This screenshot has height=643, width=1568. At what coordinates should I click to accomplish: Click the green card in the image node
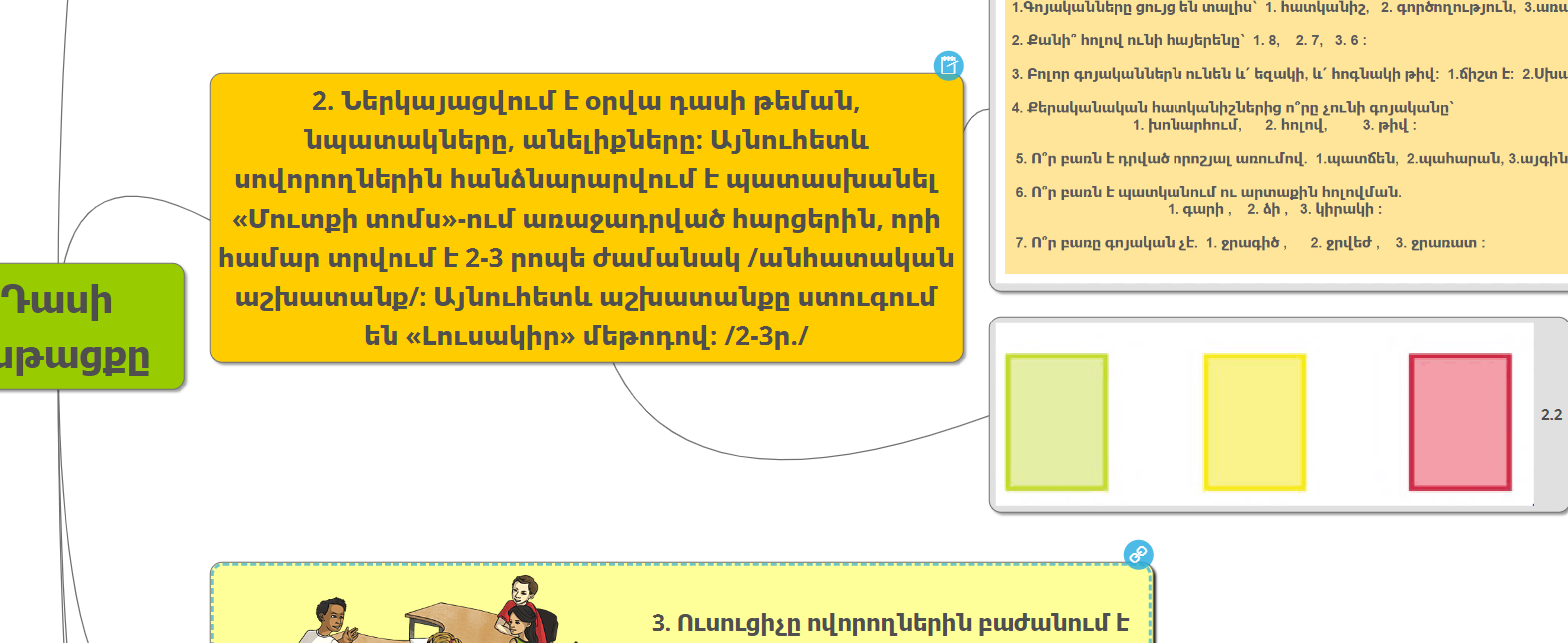pyautogui.click(x=1056, y=422)
